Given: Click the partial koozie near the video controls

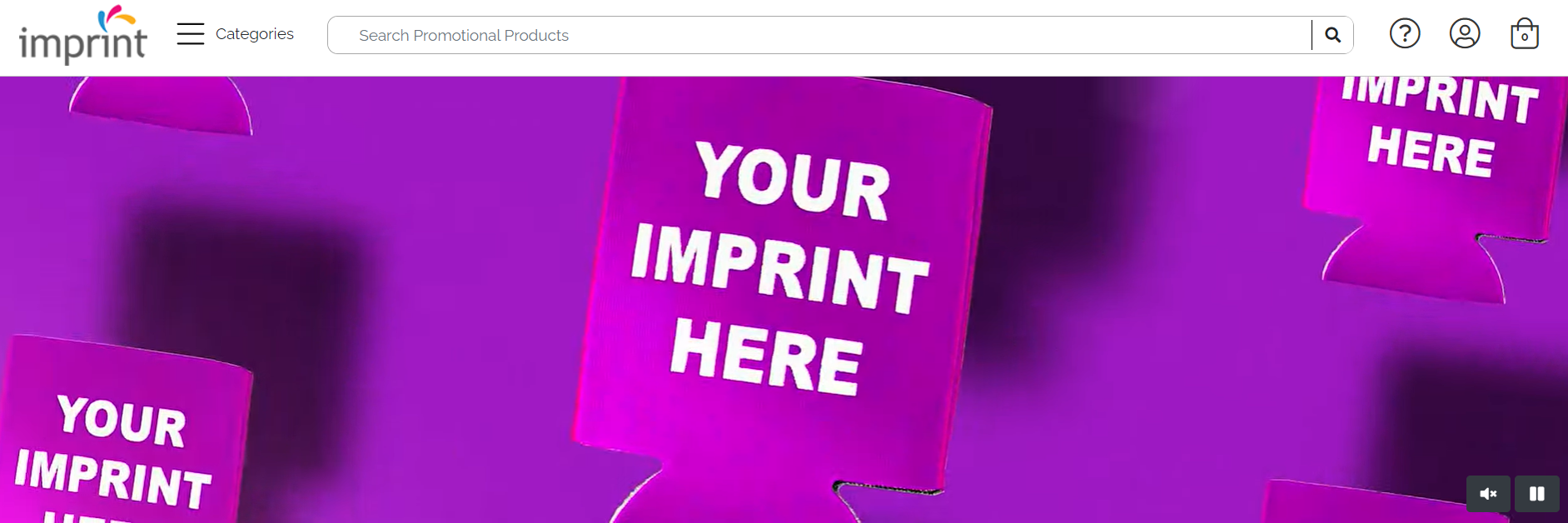Looking at the screenshot, I should 1366,502.
